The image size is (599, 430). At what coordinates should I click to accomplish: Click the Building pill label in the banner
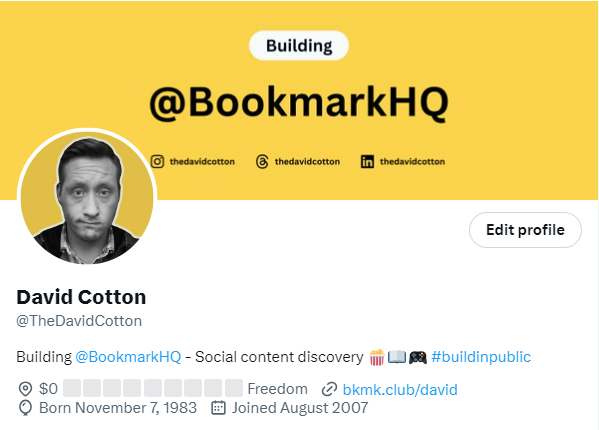pos(299,45)
